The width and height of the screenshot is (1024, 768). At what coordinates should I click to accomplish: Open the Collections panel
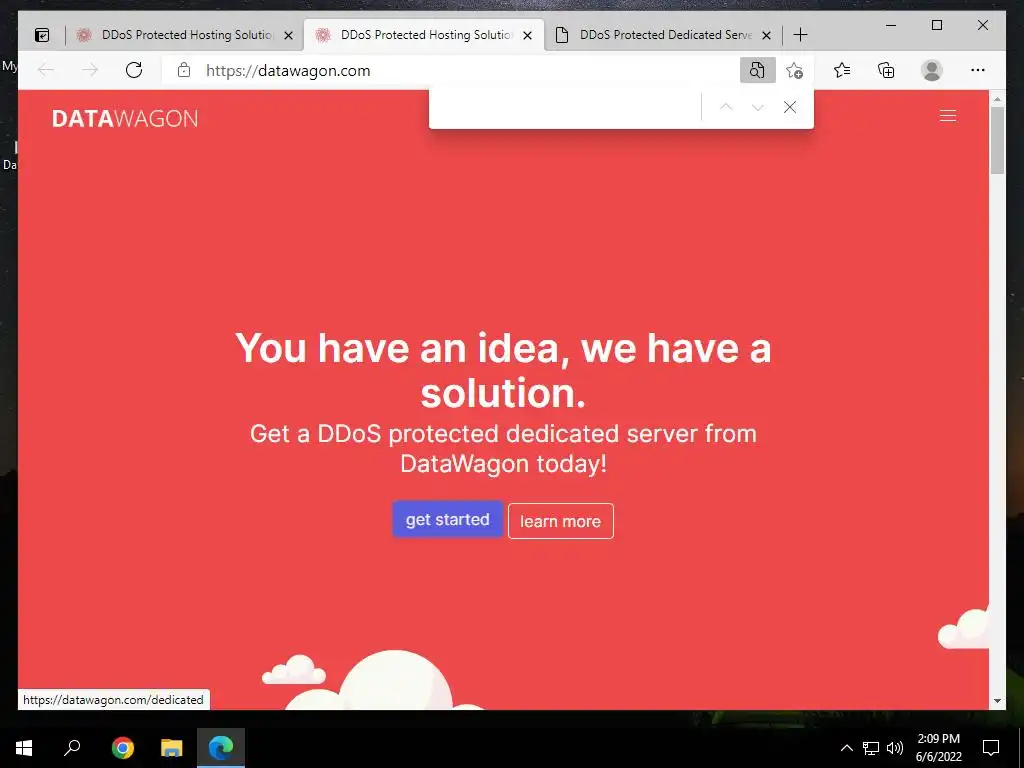886,70
